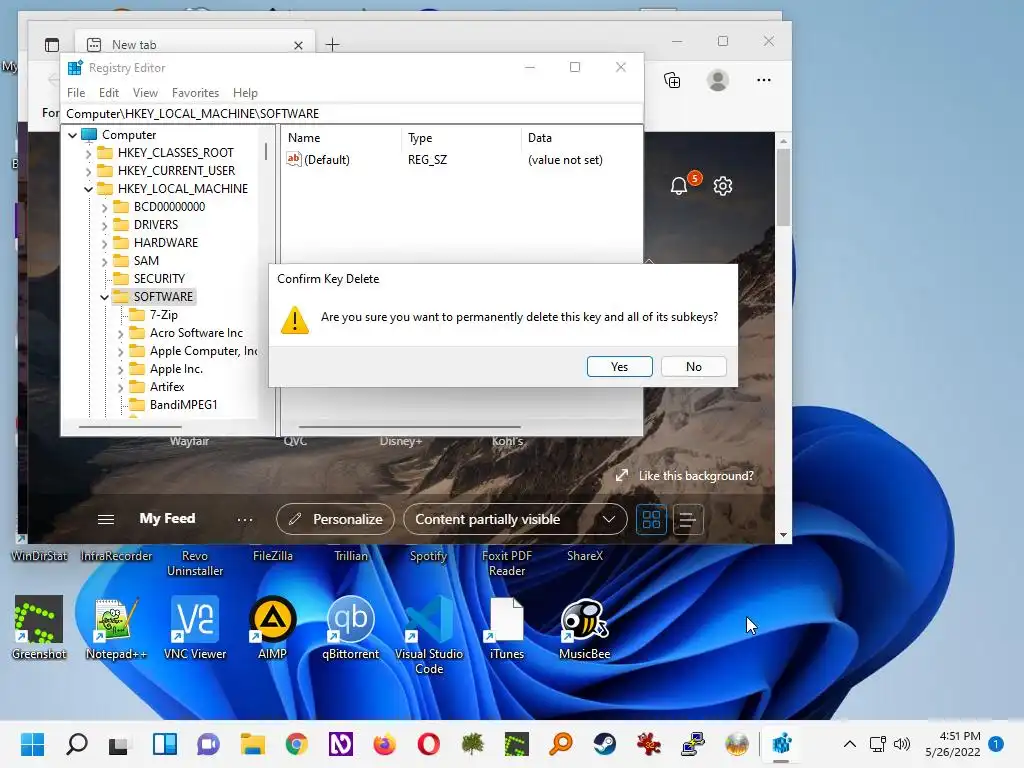This screenshot has height=768, width=1024.
Task: Collapse HKEY_LOCAL_MACHINE node
Action: click(x=89, y=189)
